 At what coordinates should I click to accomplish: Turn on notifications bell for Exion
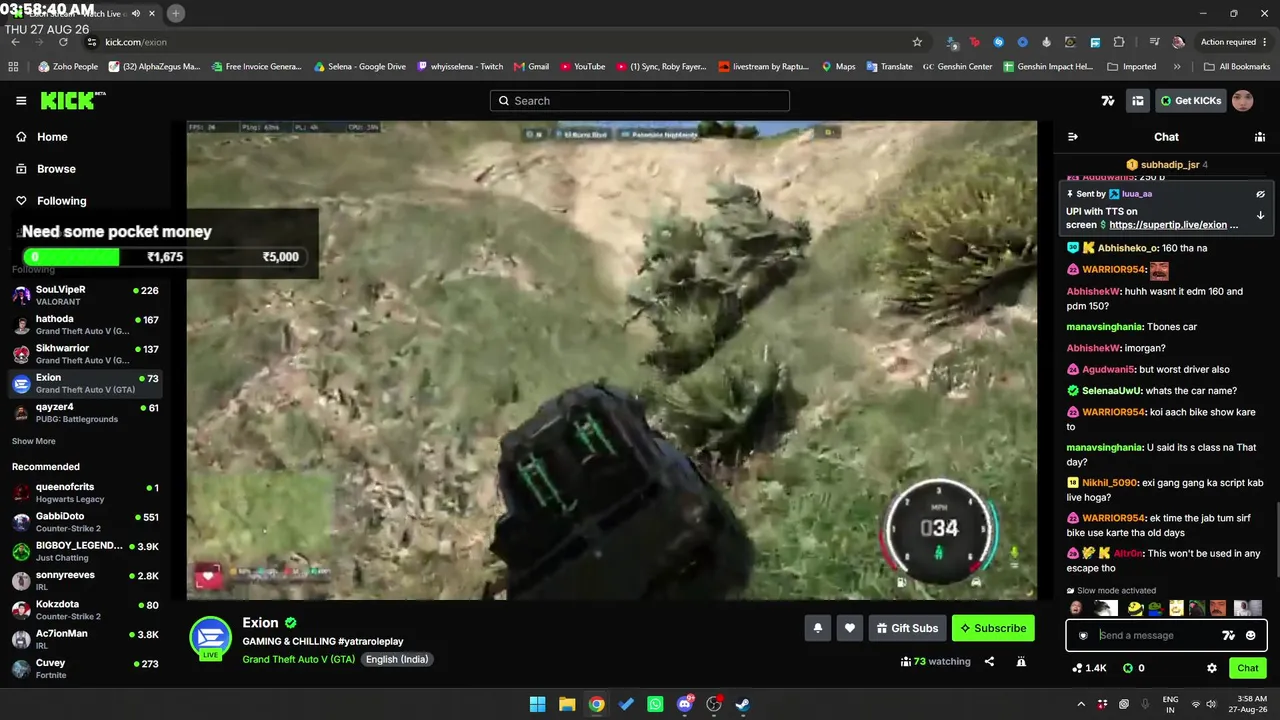818,628
